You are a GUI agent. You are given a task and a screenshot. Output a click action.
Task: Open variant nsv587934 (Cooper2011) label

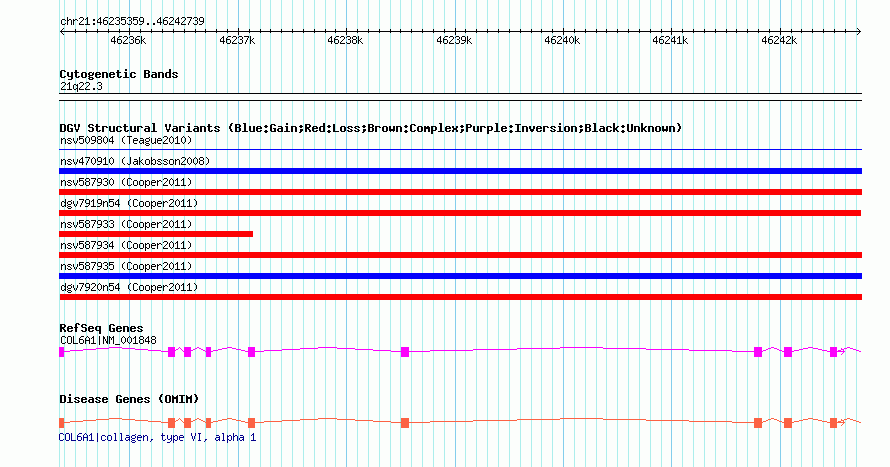[x=126, y=245]
